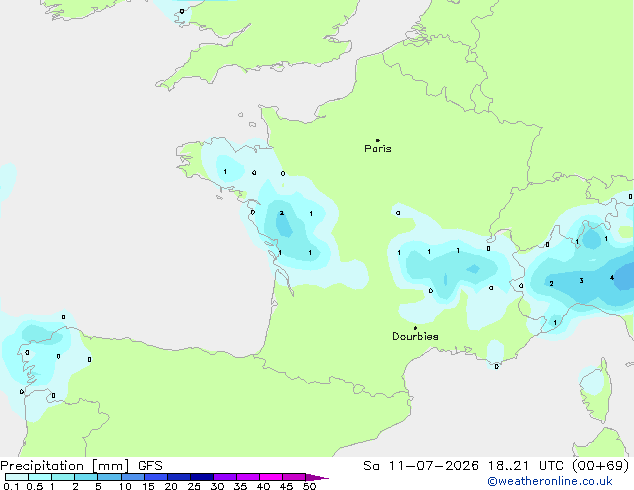Click the legend value 50 label
This screenshot has height=490, width=634.
[309, 486]
